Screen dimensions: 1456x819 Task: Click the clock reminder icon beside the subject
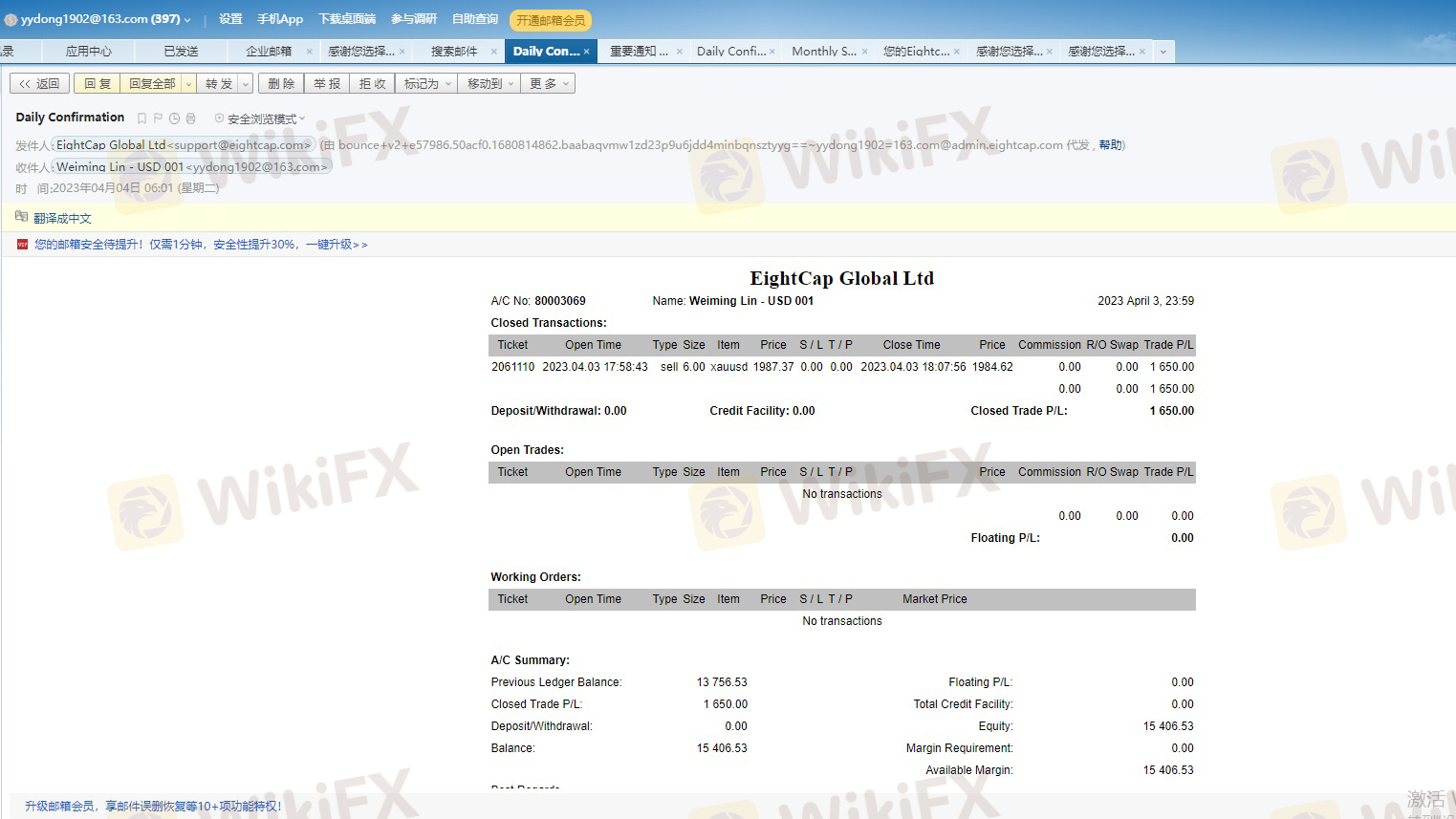(174, 119)
